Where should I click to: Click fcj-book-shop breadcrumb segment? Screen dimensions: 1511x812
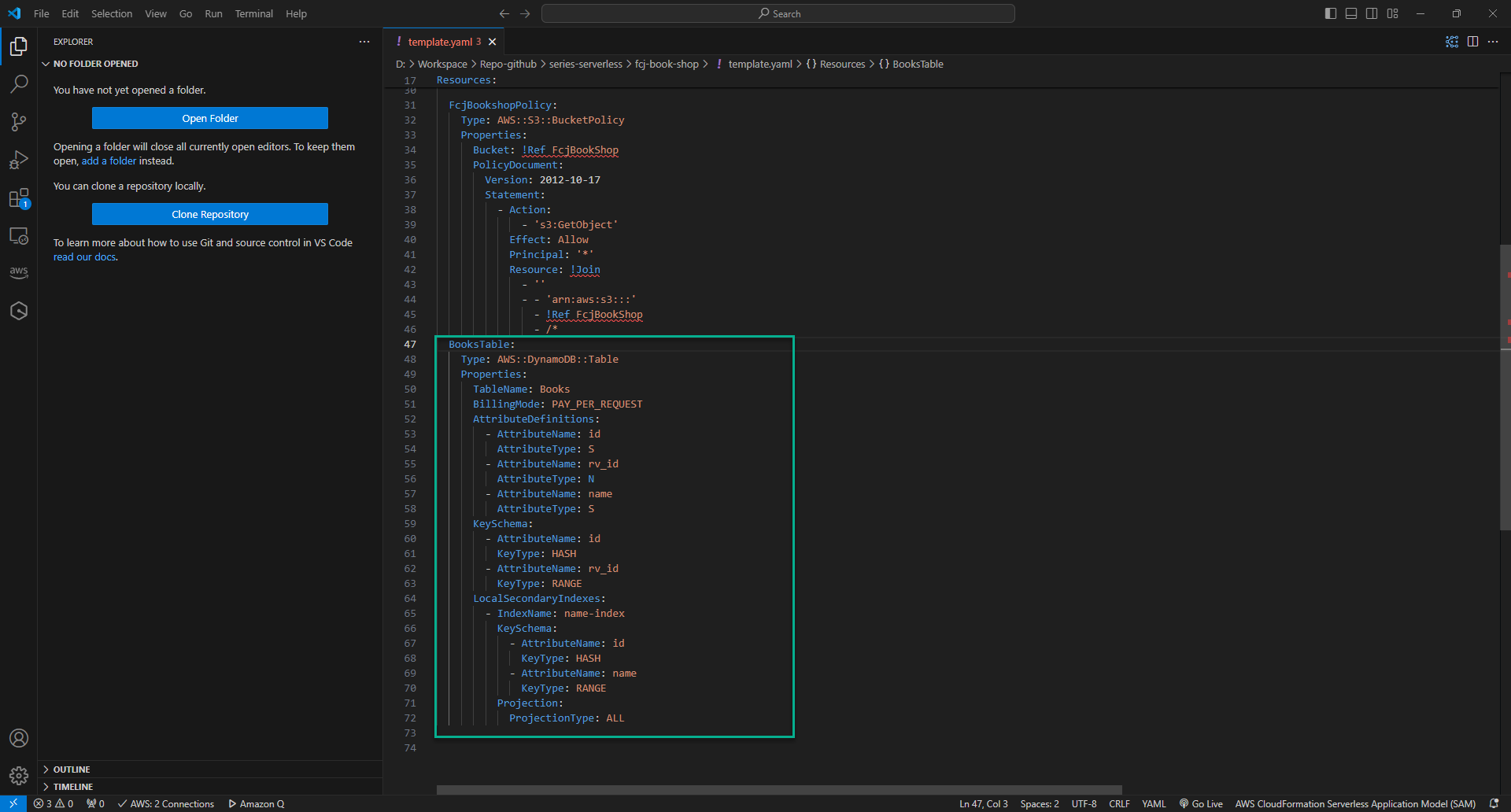pos(667,64)
